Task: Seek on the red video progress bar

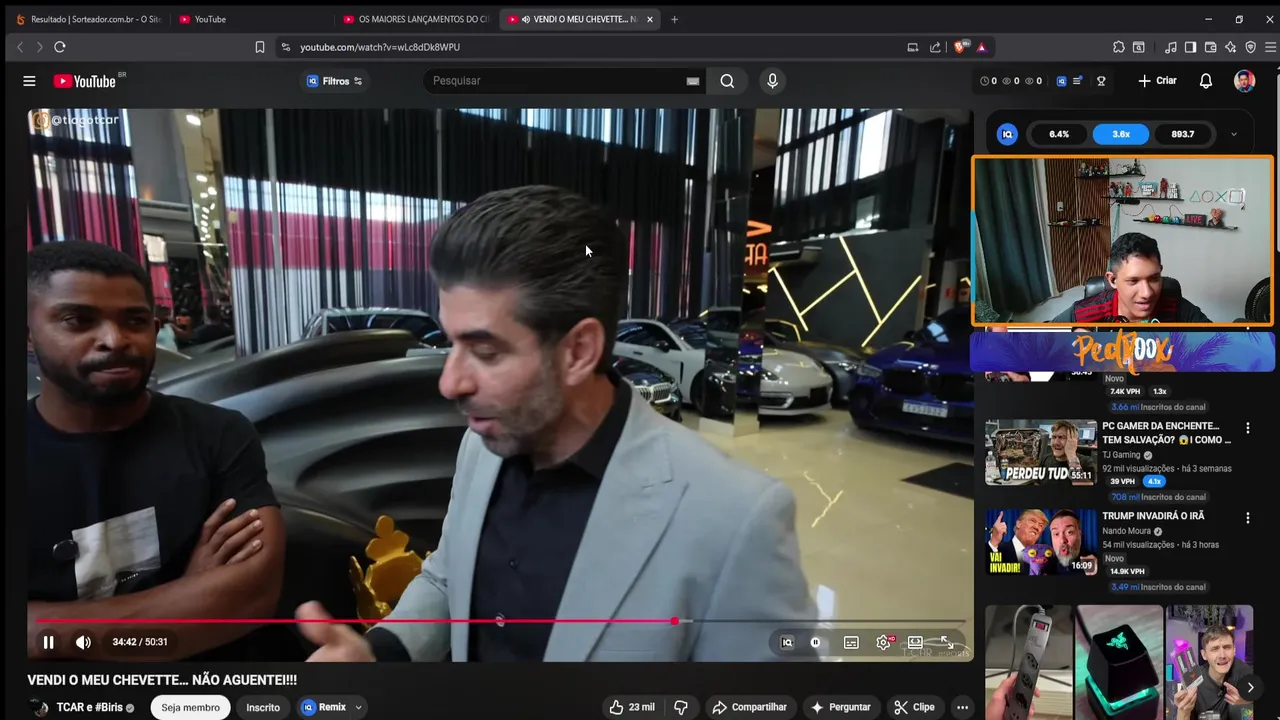Action: [x=500, y=621]
